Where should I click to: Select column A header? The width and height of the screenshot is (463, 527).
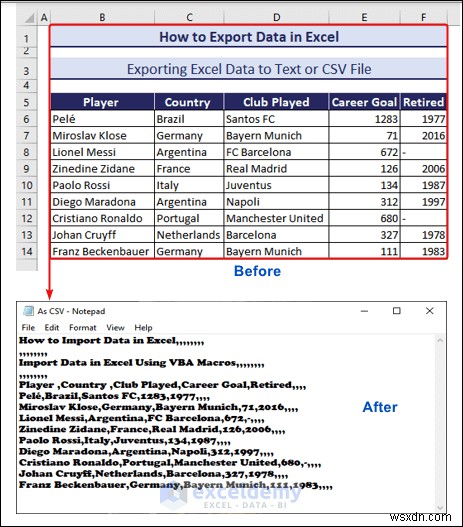44,17
